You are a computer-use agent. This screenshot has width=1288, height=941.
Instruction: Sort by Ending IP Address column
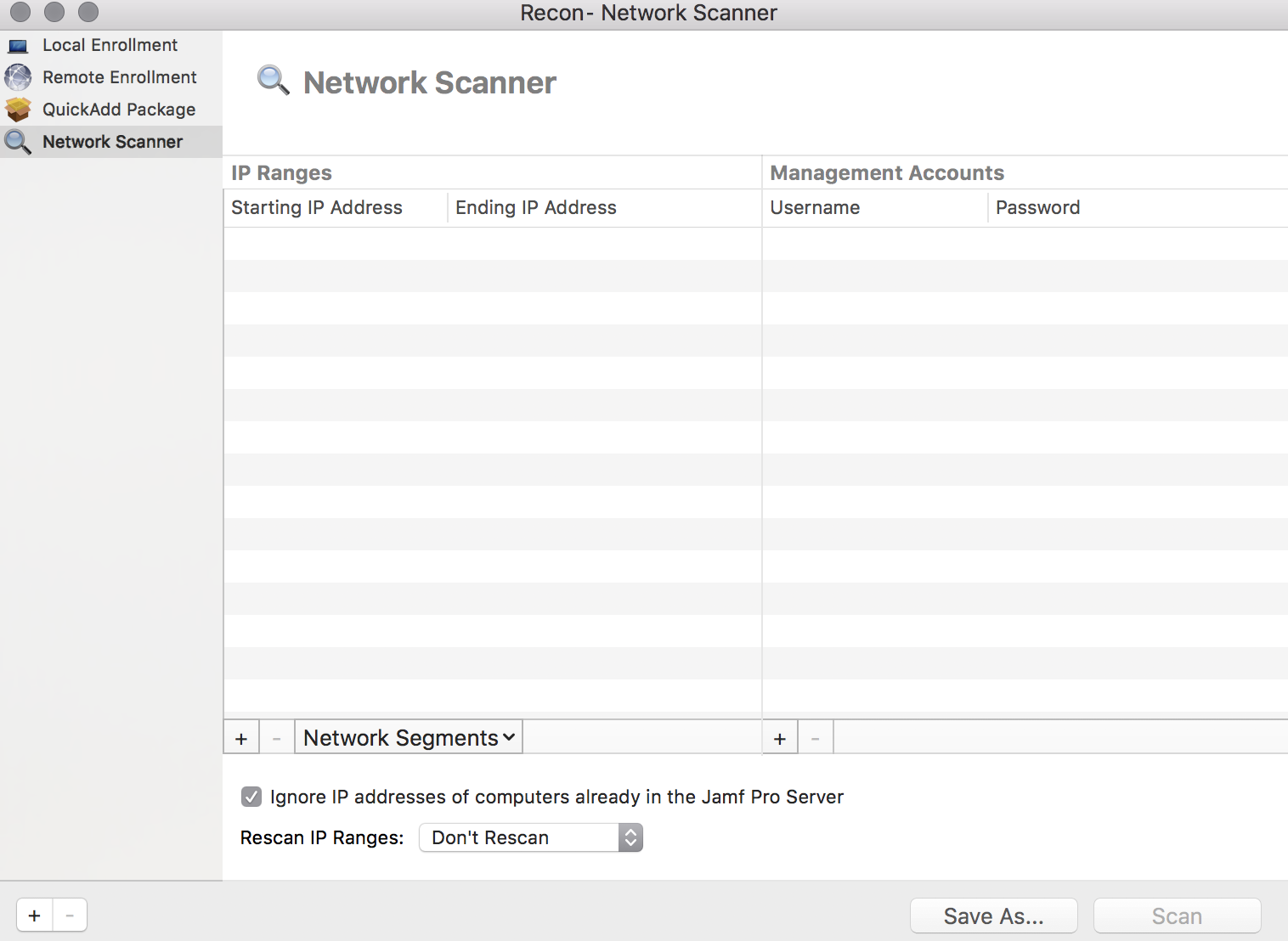pyautogui.click(x=604, y=207)
